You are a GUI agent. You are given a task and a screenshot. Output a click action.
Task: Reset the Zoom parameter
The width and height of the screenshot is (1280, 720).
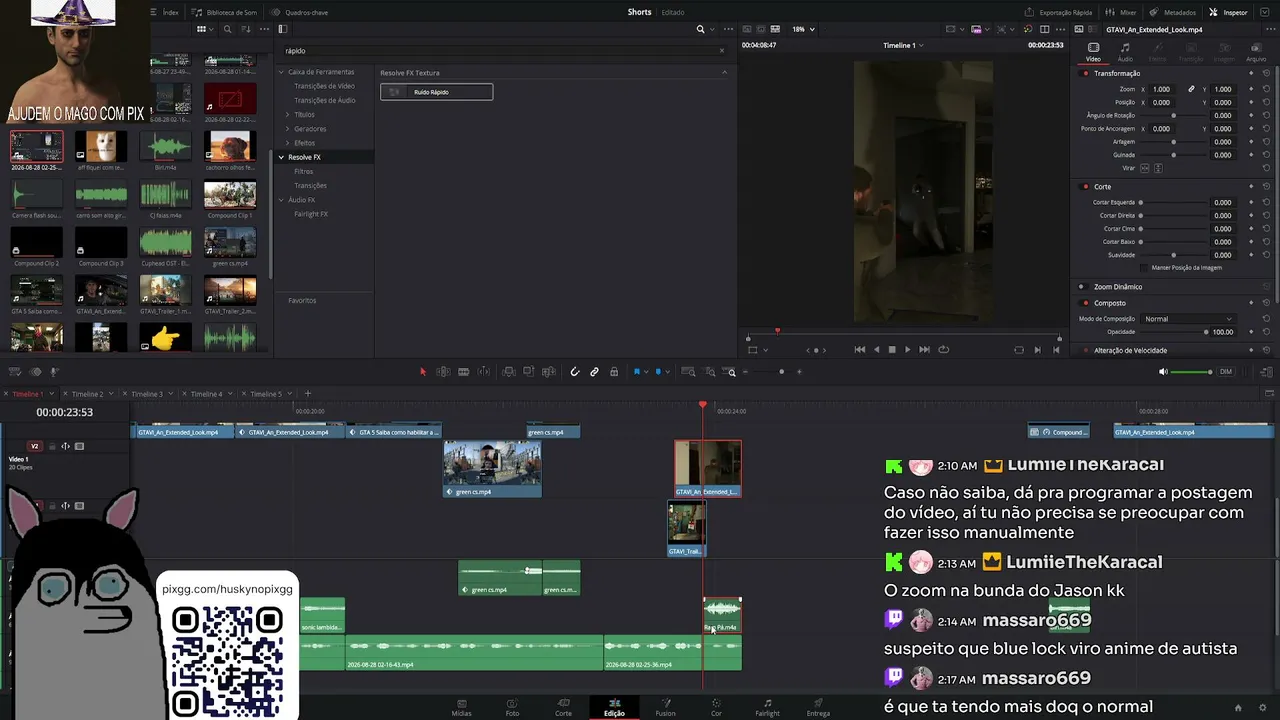click(x=1266, y=89)
